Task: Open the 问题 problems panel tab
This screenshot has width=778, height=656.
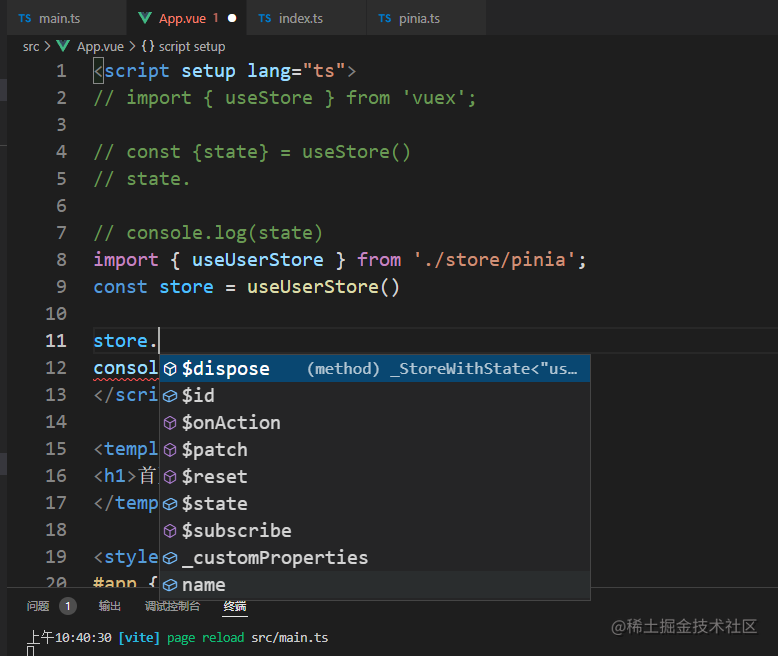Action: pyautogui.click(x=38, y=606)
